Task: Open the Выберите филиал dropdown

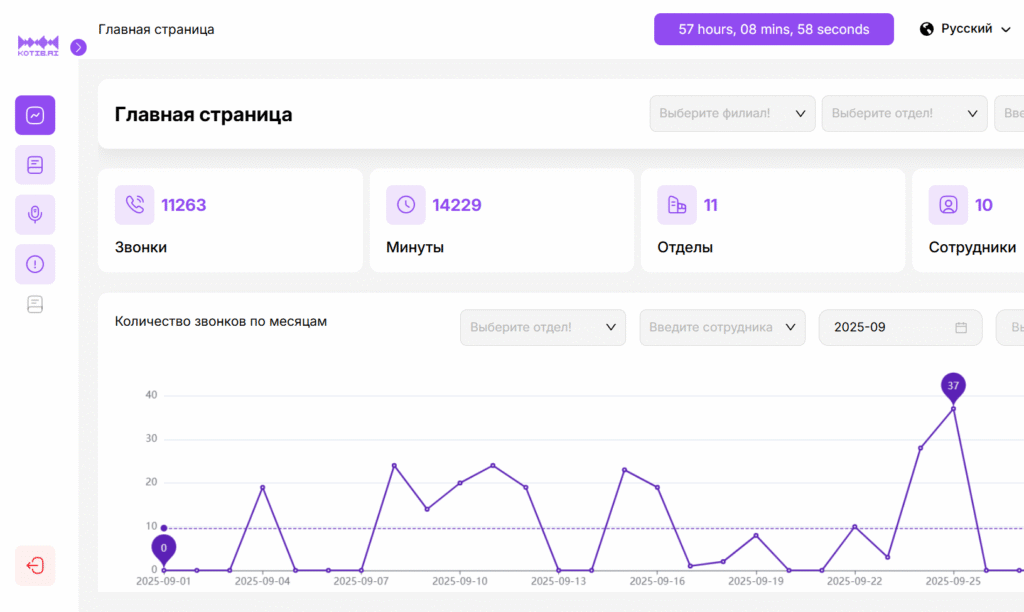Action: [732, 114]
